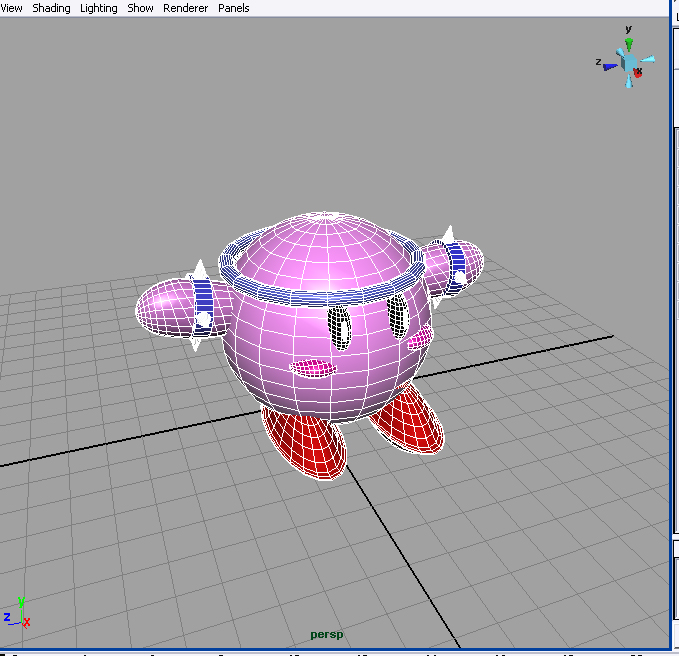
Task: Click the view cube in the corner
Action: 628,62
